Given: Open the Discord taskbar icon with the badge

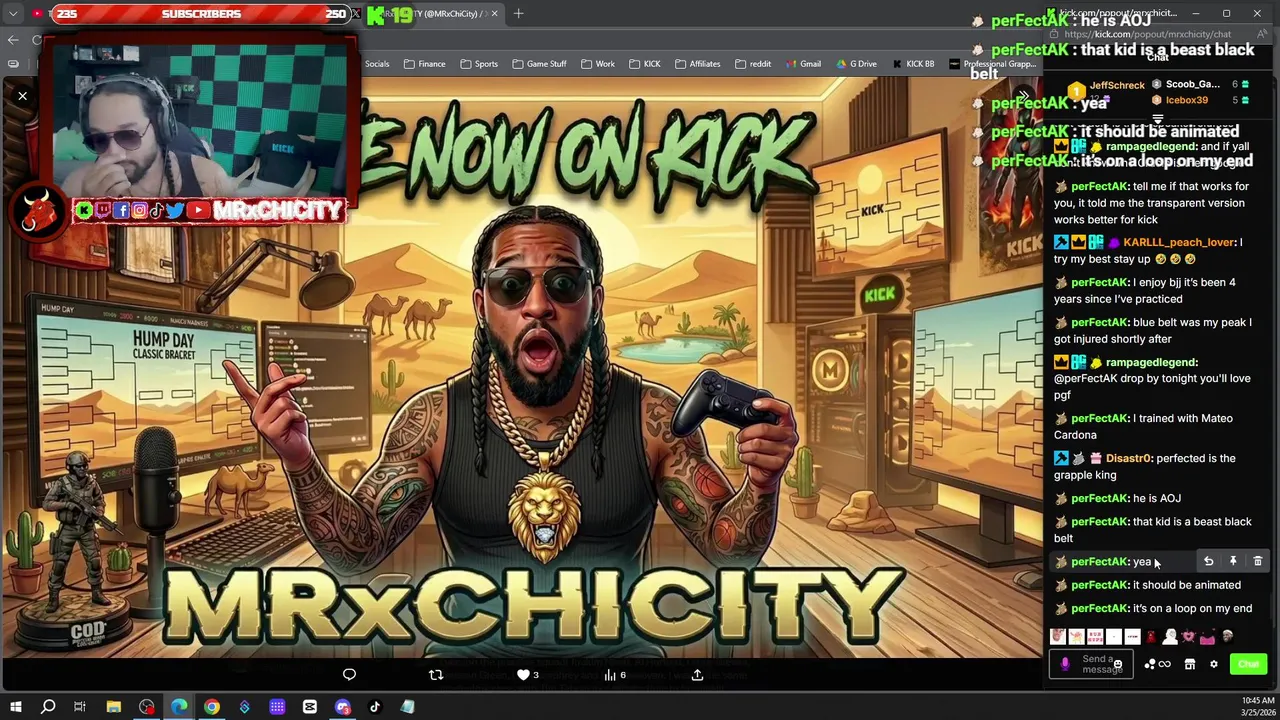Looking at the screenshot, I should (x=343, y=707).
